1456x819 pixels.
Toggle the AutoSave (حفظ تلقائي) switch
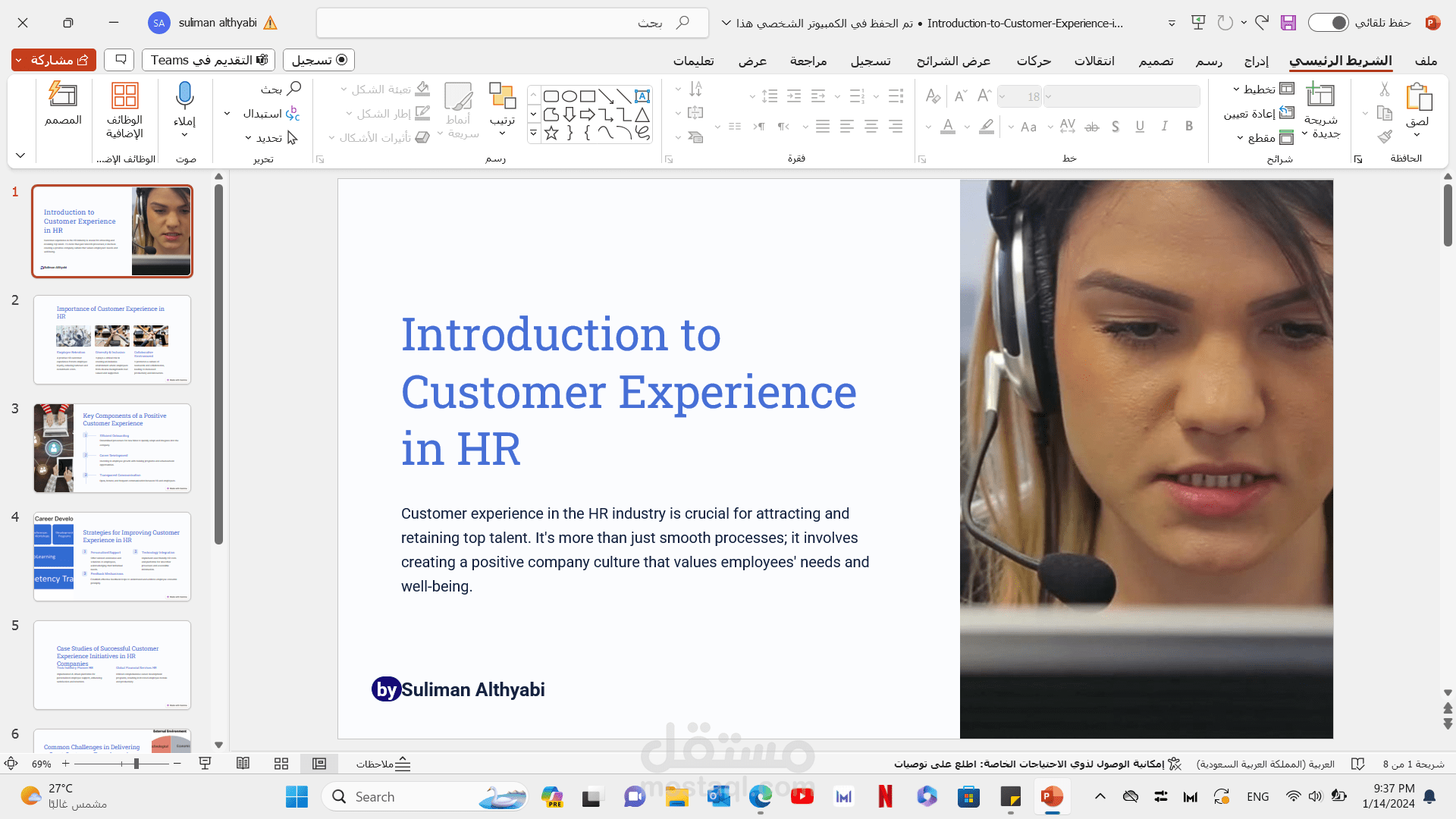coord(1329,23)
